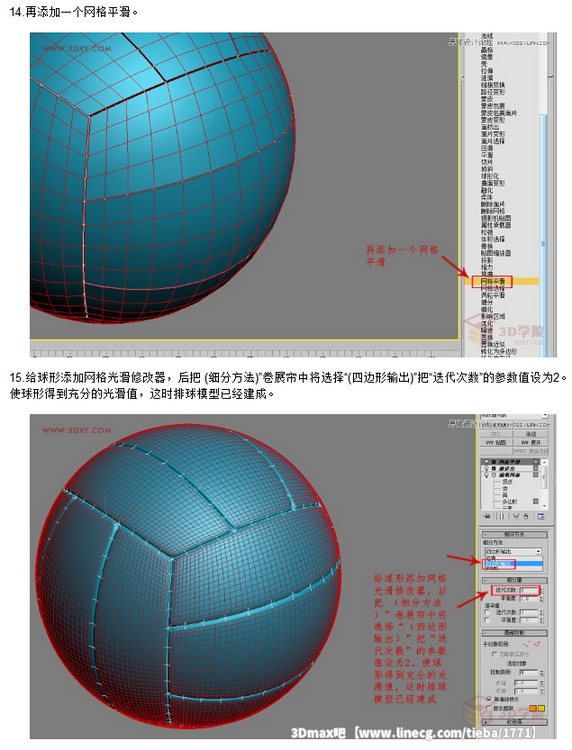Screen dimensions: 572x750
Task: Toggle 显示框架 checkbox
Action: pos(489,708)
